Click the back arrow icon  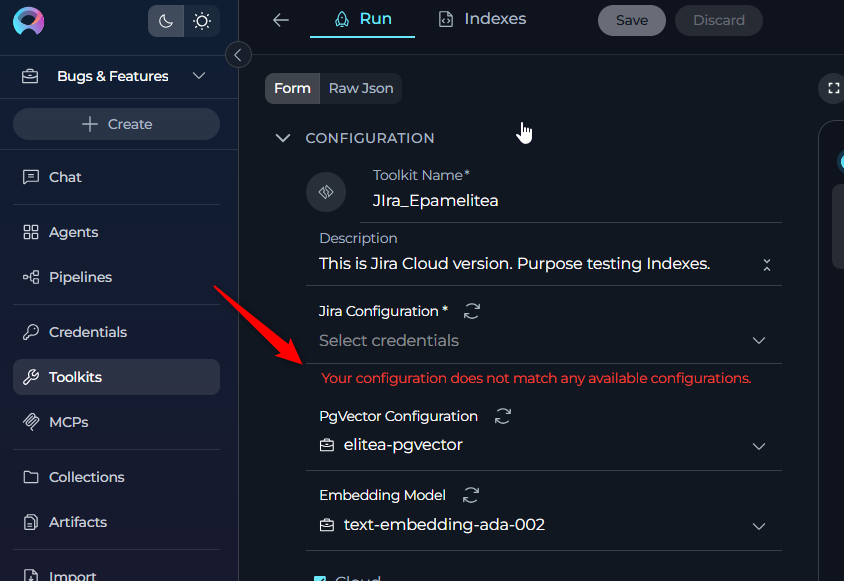(281, 20)
